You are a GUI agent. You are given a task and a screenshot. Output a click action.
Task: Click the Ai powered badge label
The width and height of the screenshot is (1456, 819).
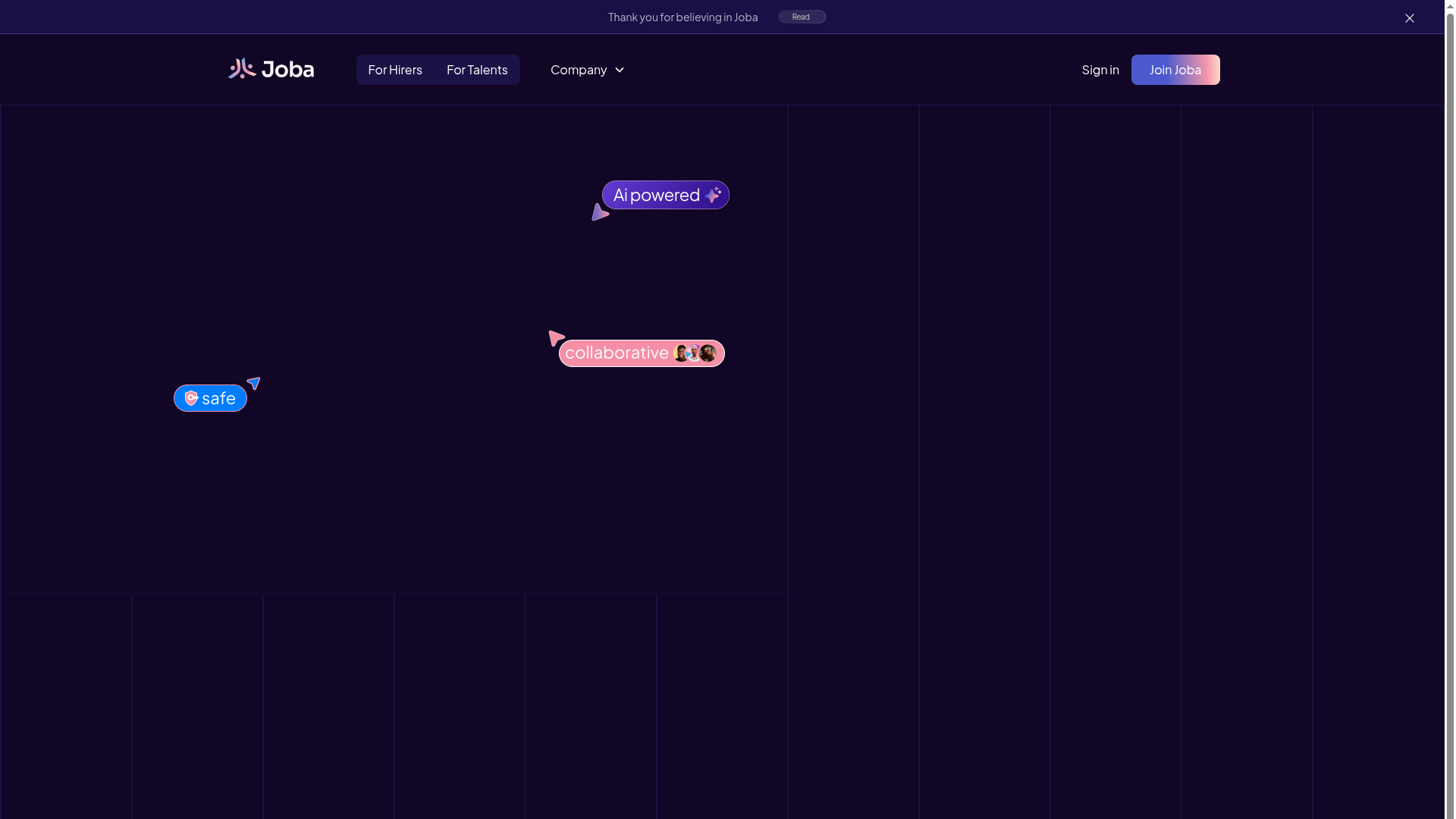(656, 195)
